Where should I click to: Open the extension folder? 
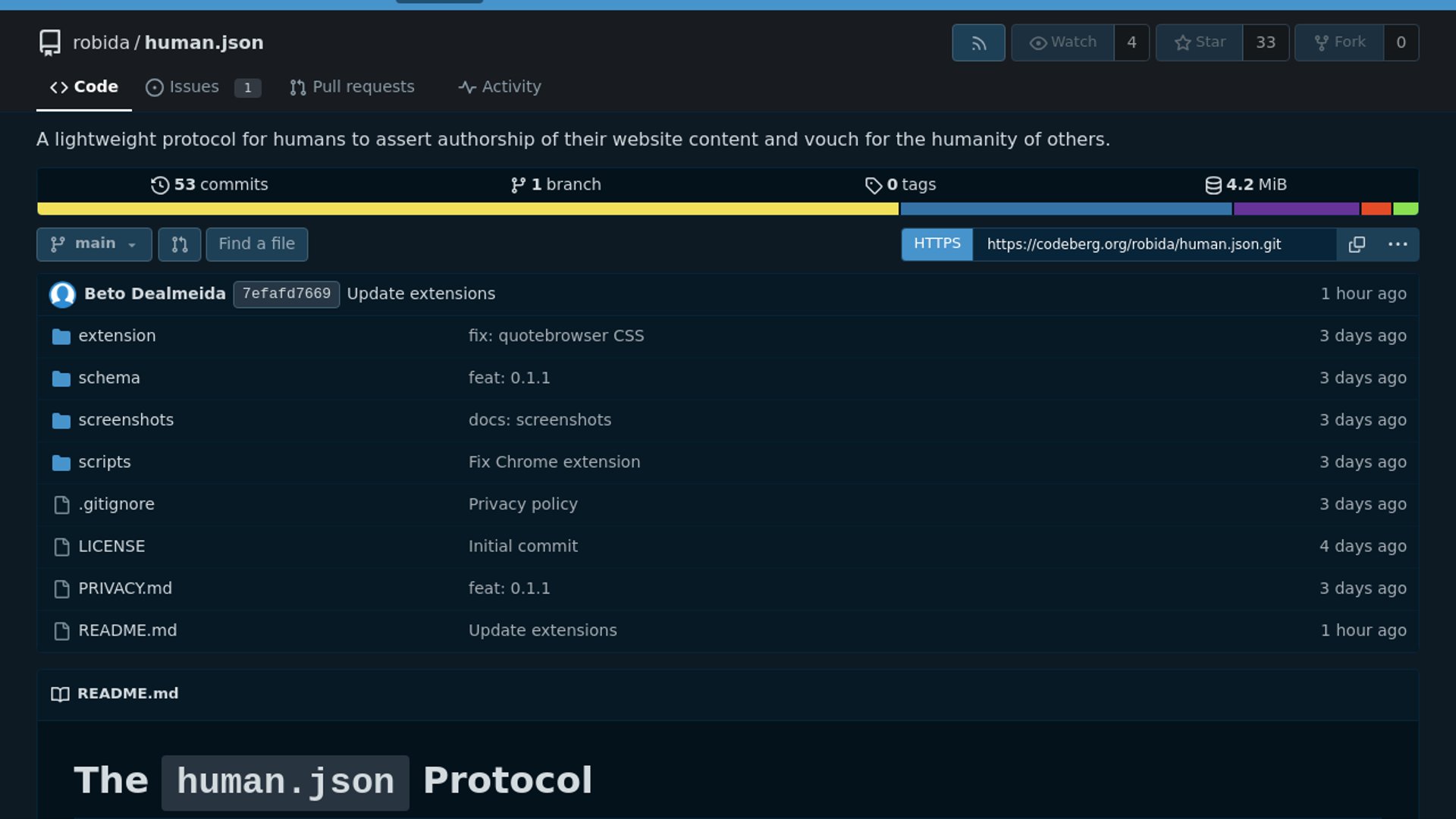(117, 336)
